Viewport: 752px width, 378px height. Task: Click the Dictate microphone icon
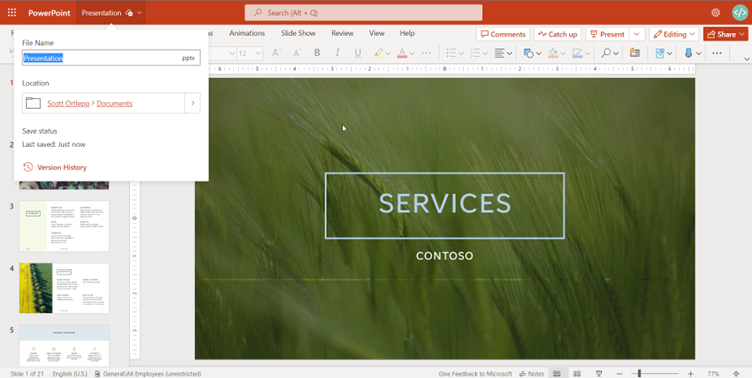click(x=688, y=53)
